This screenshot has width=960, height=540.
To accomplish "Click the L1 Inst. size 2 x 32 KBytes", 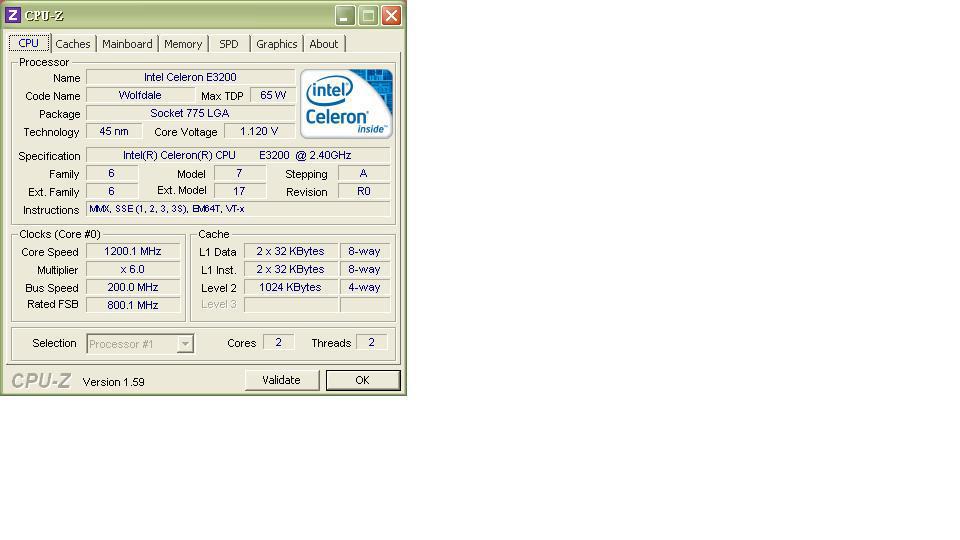I will click(x=291, y=269).
